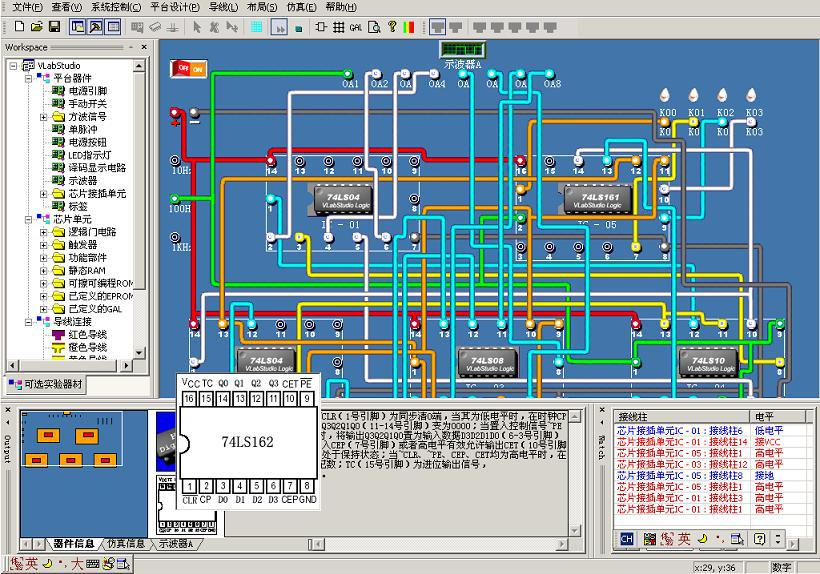
Task: Create a new file with the blank page icon
Action: pyautogui.click(x=19, y=27)
